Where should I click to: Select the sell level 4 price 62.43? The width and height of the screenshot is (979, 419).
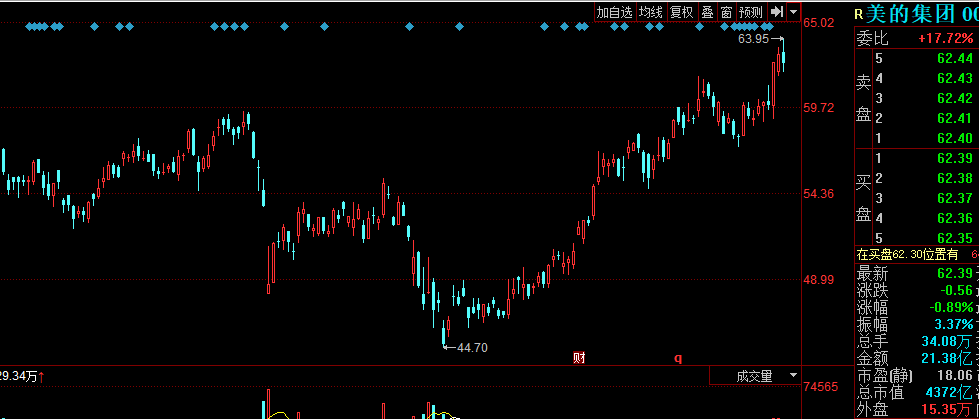tap(955, 79)
